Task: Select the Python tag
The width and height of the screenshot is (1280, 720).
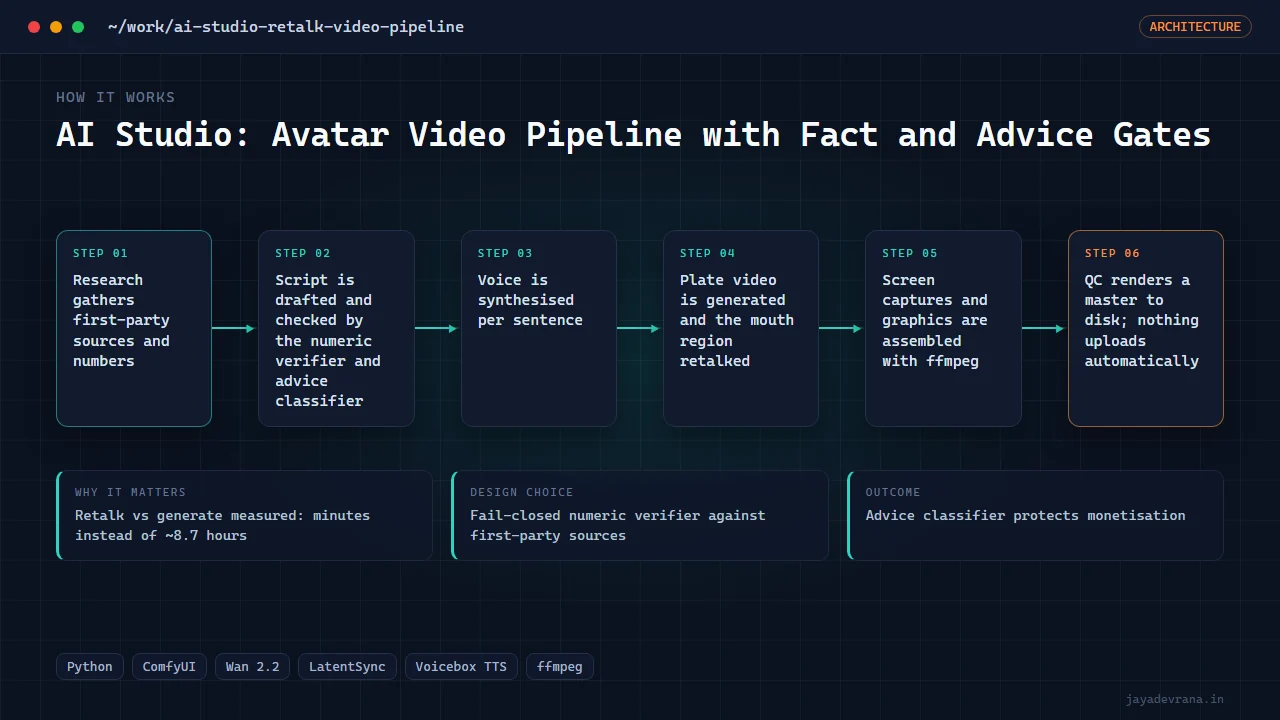Action: click(x=90, y=667)
